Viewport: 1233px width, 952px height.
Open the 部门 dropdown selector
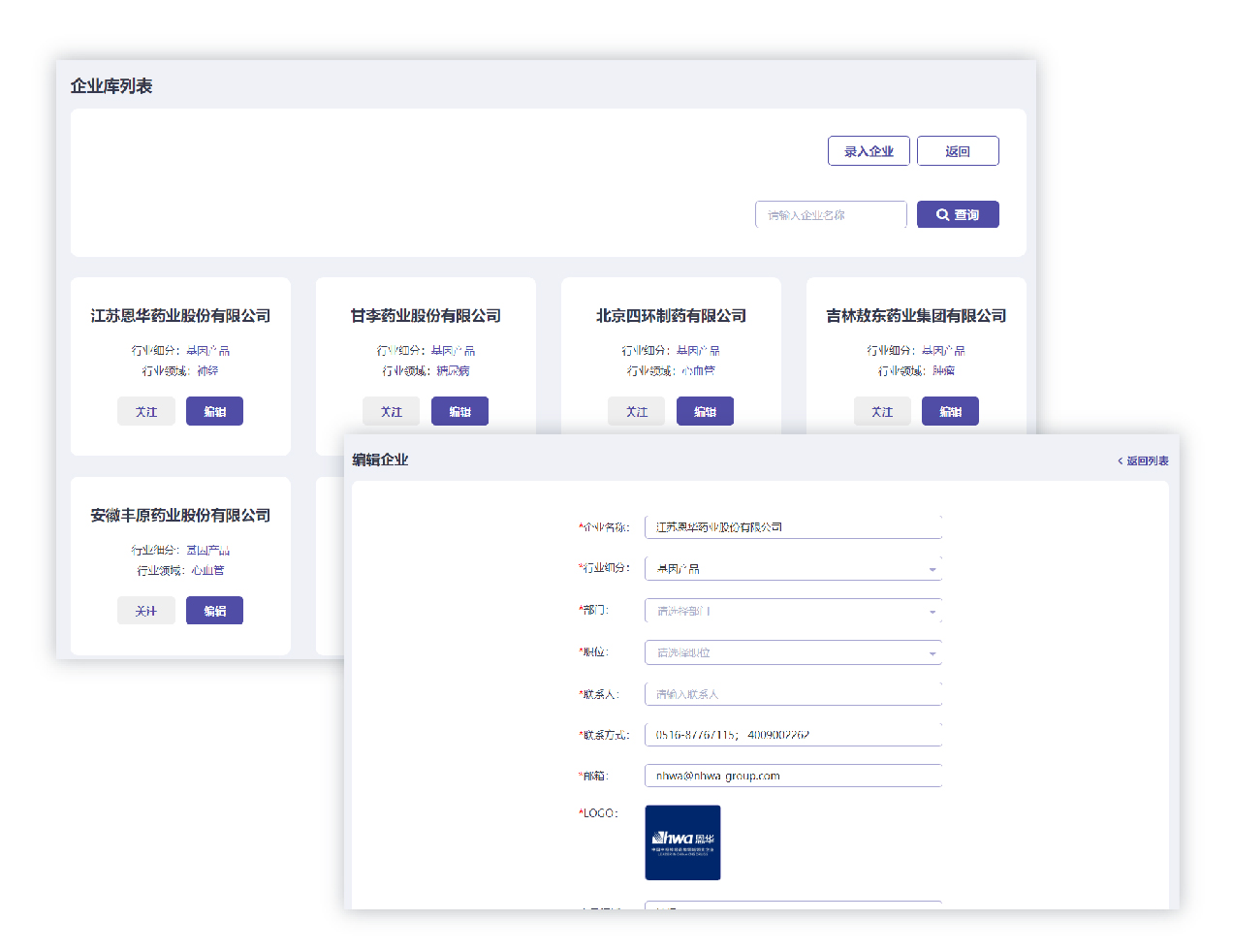(792, 611)
